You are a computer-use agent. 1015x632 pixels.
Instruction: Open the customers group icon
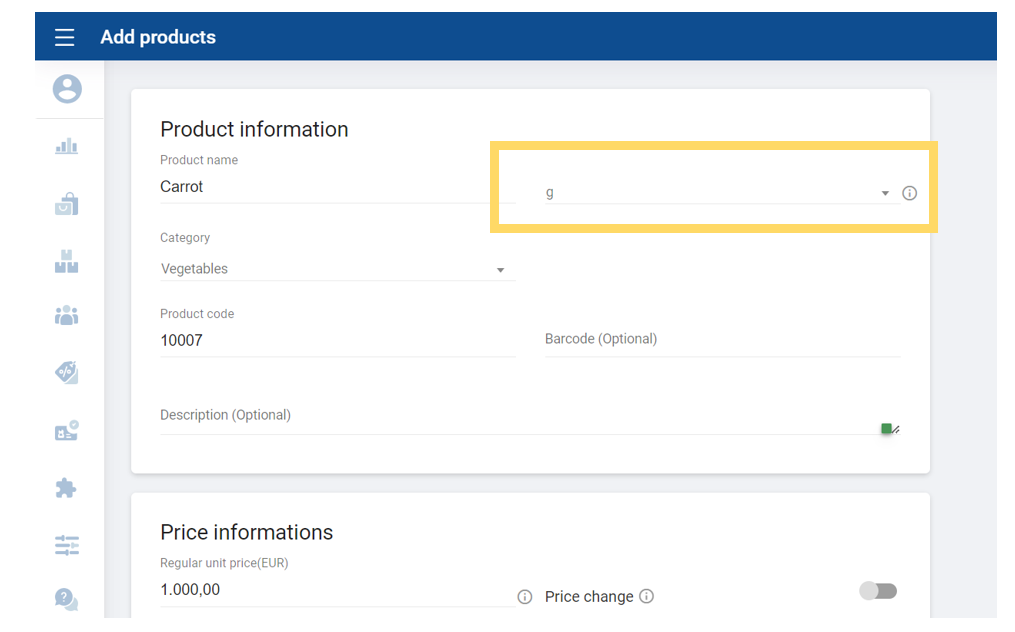[67, 316]
